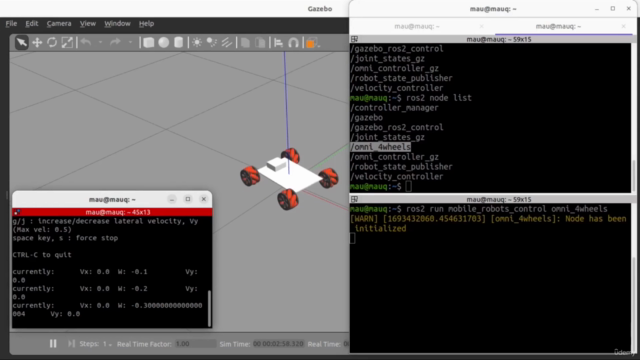Click the red title bar of small terminal

[112, 212]
